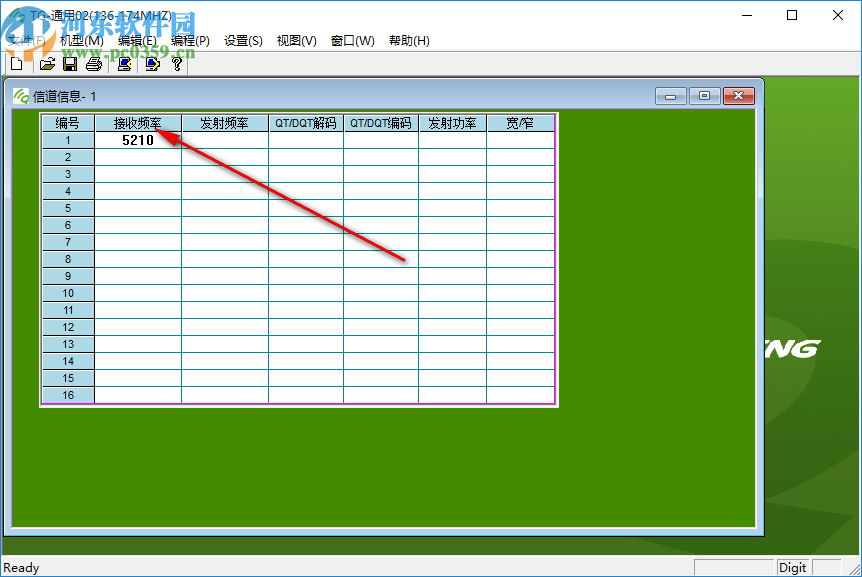Click the cell containing 5210
This screenshot has width=862, height=577.
[x=138, y=140]
